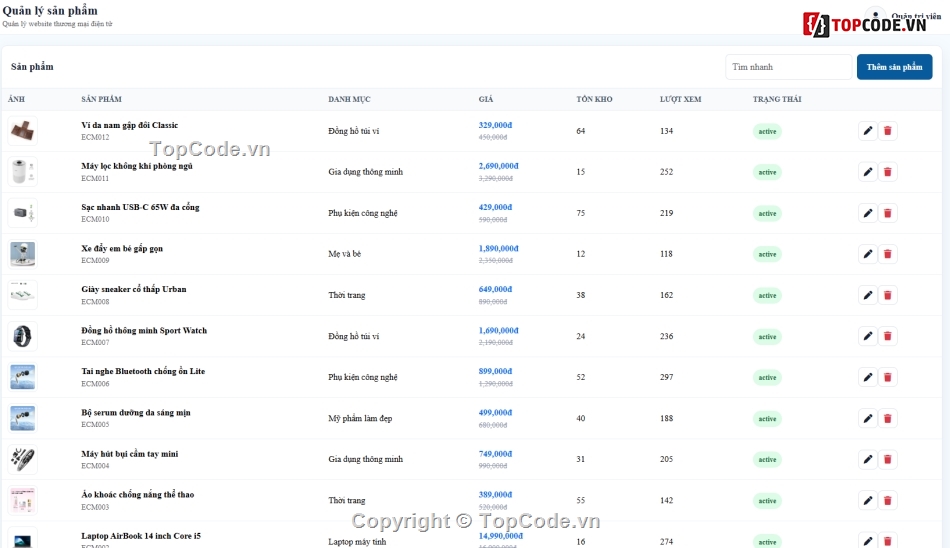Delete Áo khoác chống nắng thể thao

[888, 501]
